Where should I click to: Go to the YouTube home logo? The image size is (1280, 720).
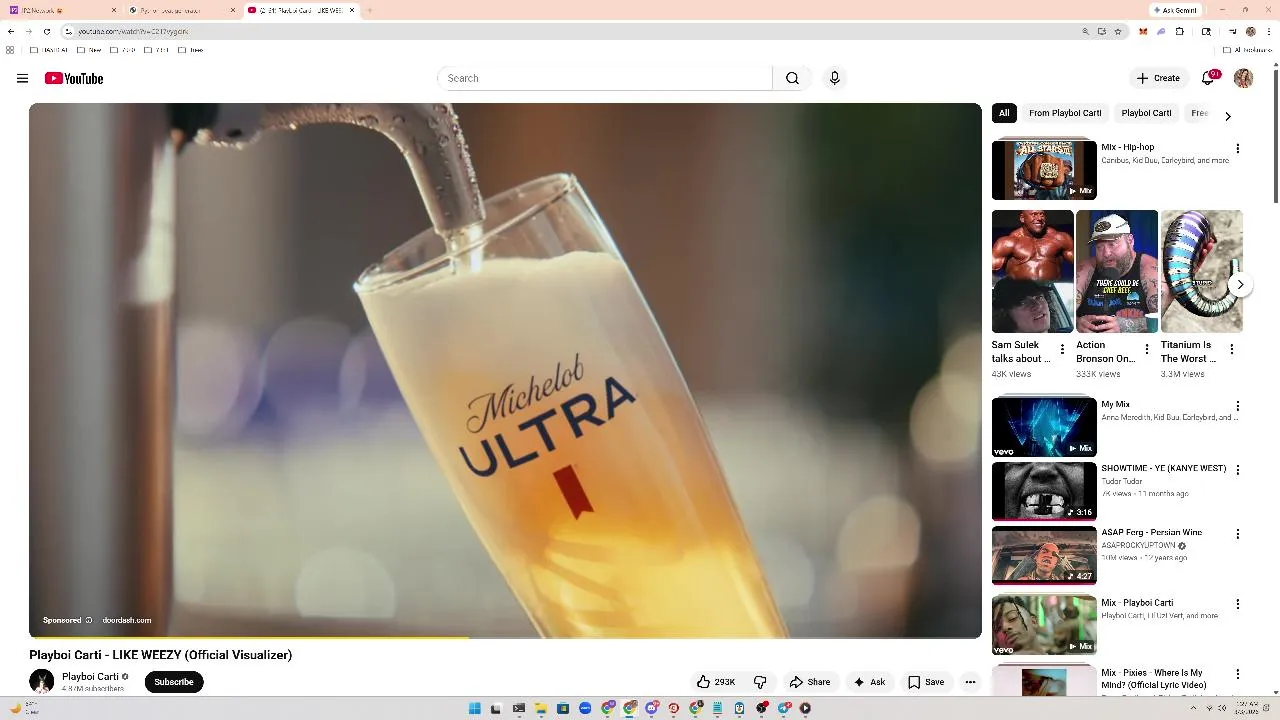tap(74, 78)
